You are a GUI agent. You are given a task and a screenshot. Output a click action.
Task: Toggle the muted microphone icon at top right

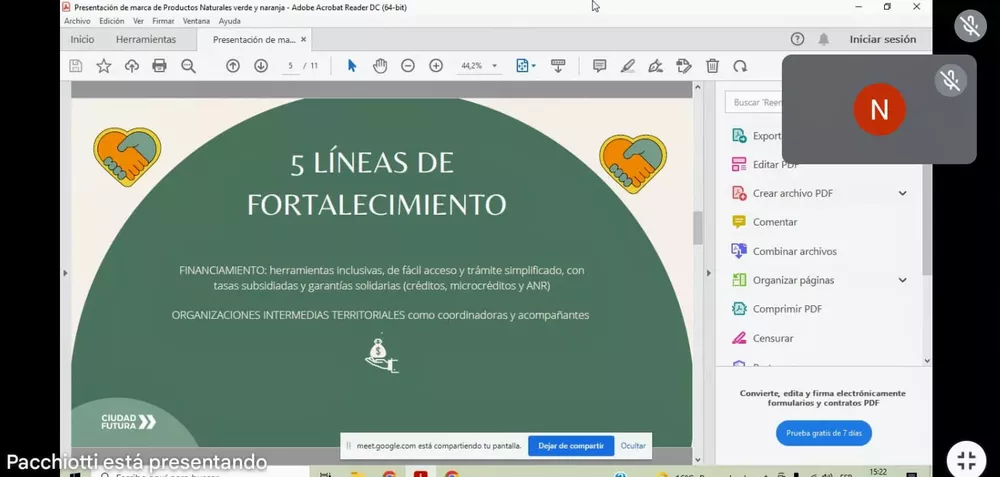click(970, 26)
